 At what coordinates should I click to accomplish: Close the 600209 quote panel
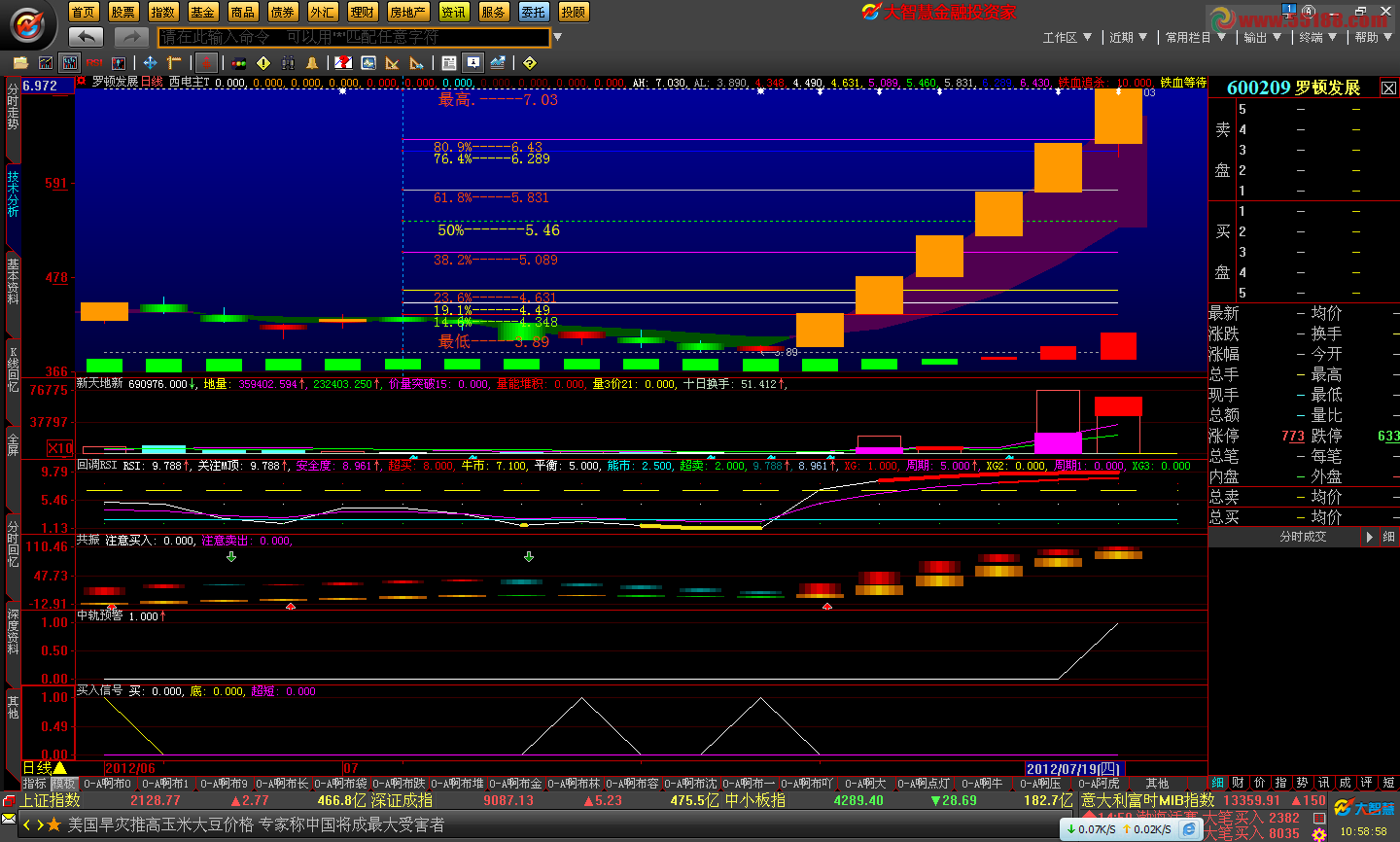pyautogui.click(x=1388, y=88)
